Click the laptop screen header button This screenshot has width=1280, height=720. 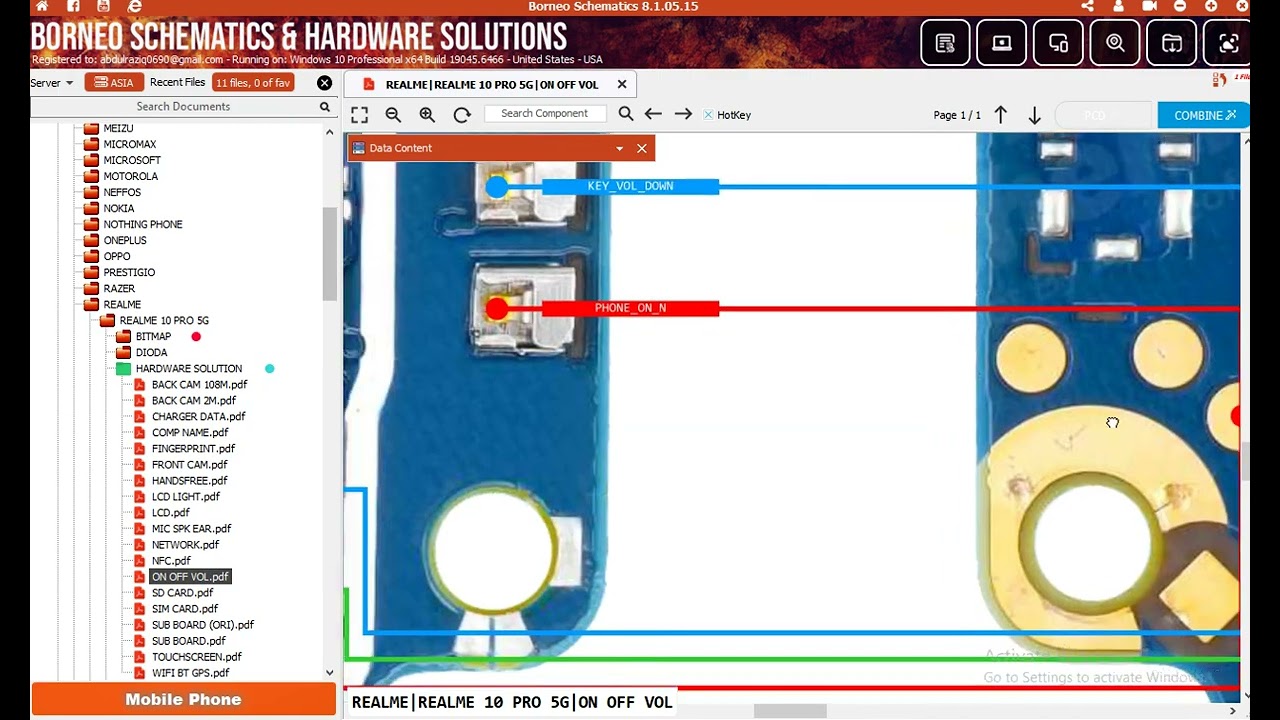click(x=1001, y=43)
